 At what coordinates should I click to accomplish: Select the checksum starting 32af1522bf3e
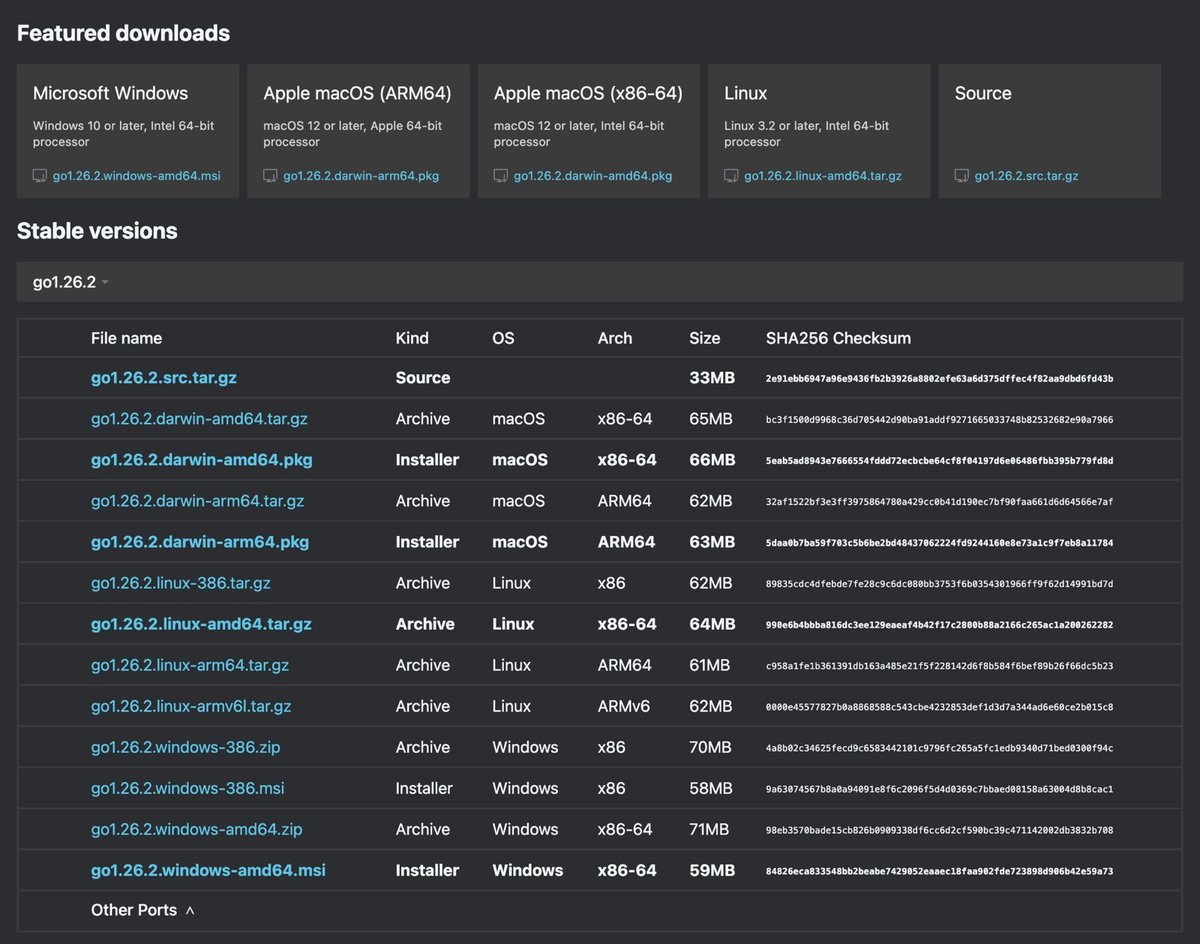[939, 502]
